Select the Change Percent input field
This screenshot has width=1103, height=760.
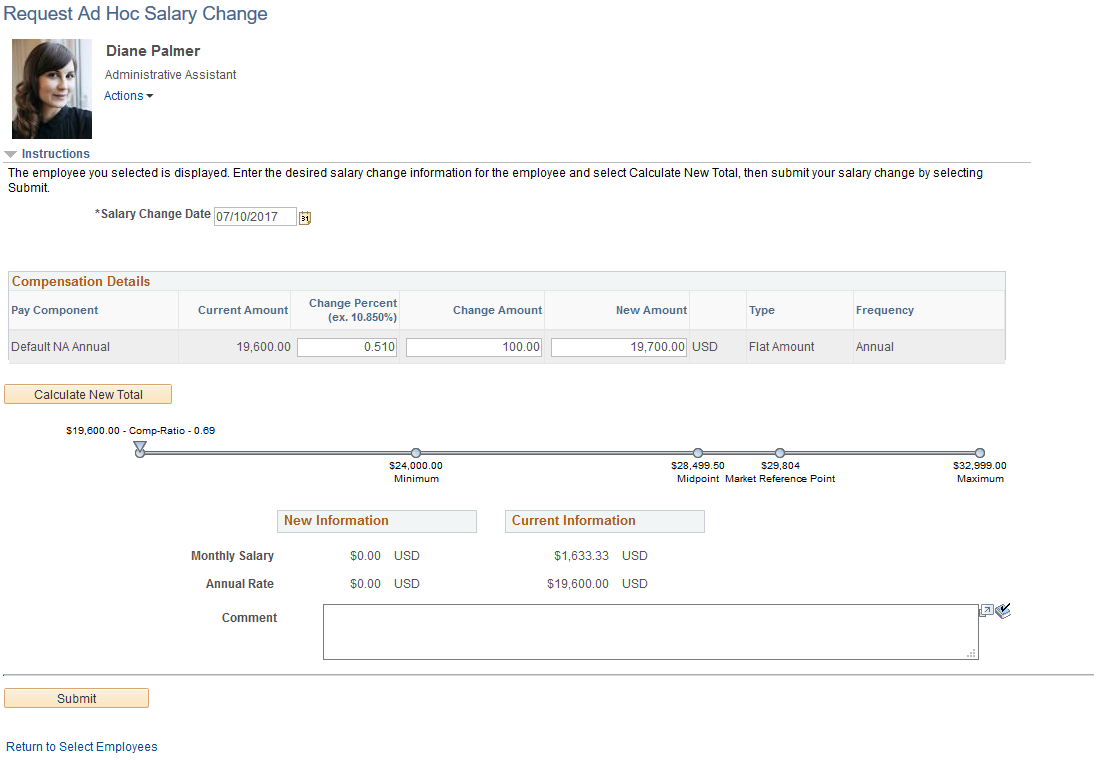tap(347, 345)
